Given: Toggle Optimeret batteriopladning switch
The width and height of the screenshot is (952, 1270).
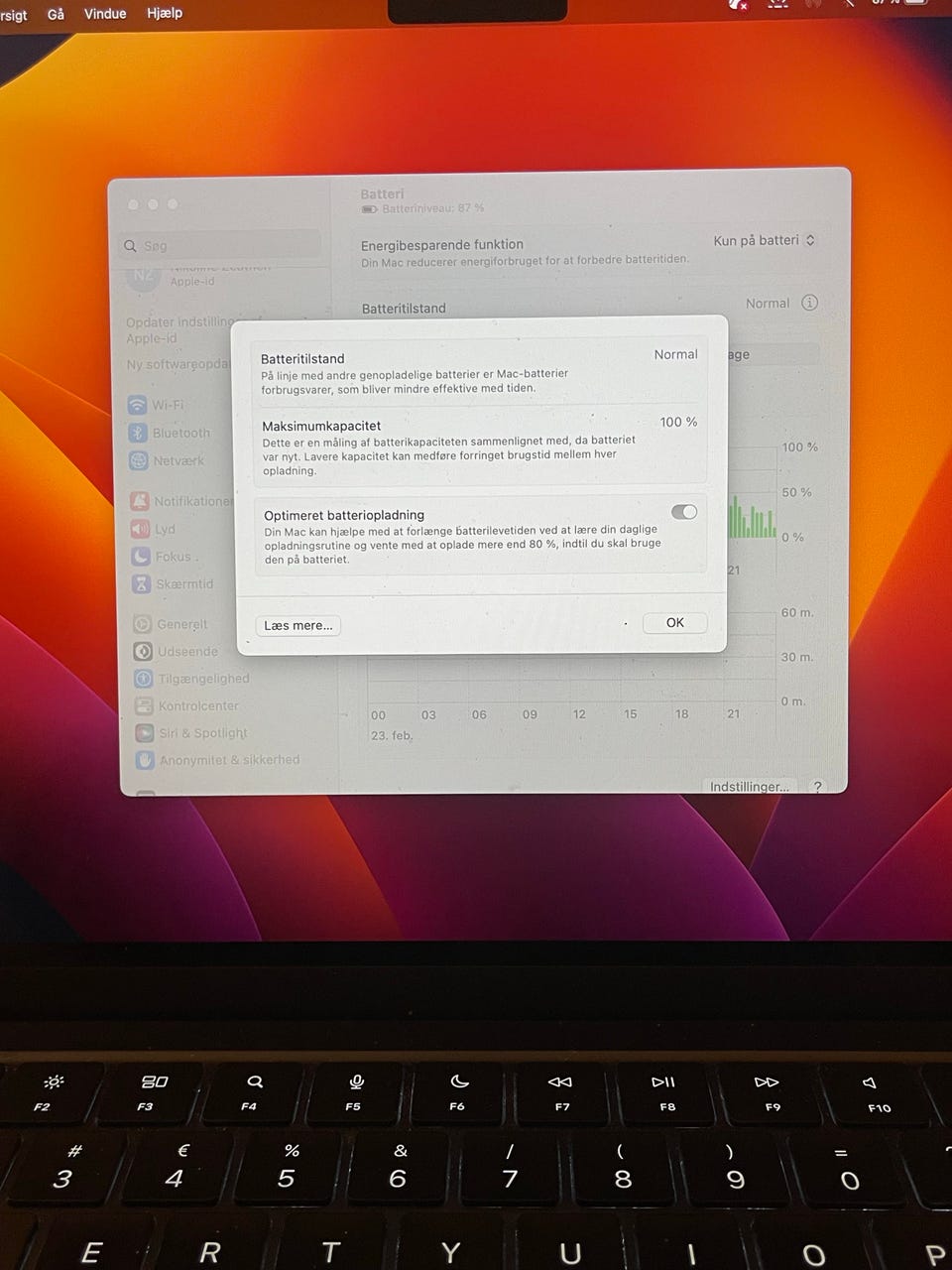Looking at the screenshot, I should tap(684, 512).
